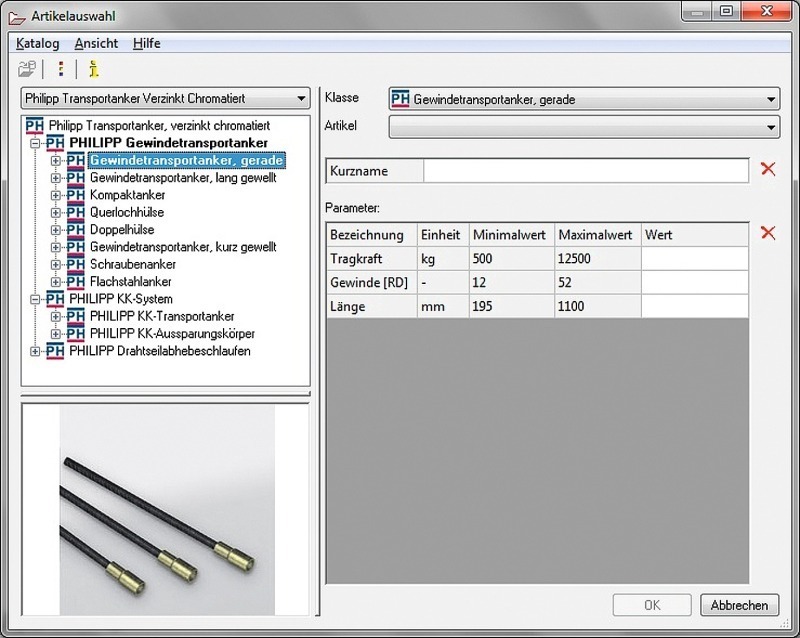This screenshot has width=800, height=638.
Task: Click PH icon of Doppelhülse item
Action: click(76, 230)
